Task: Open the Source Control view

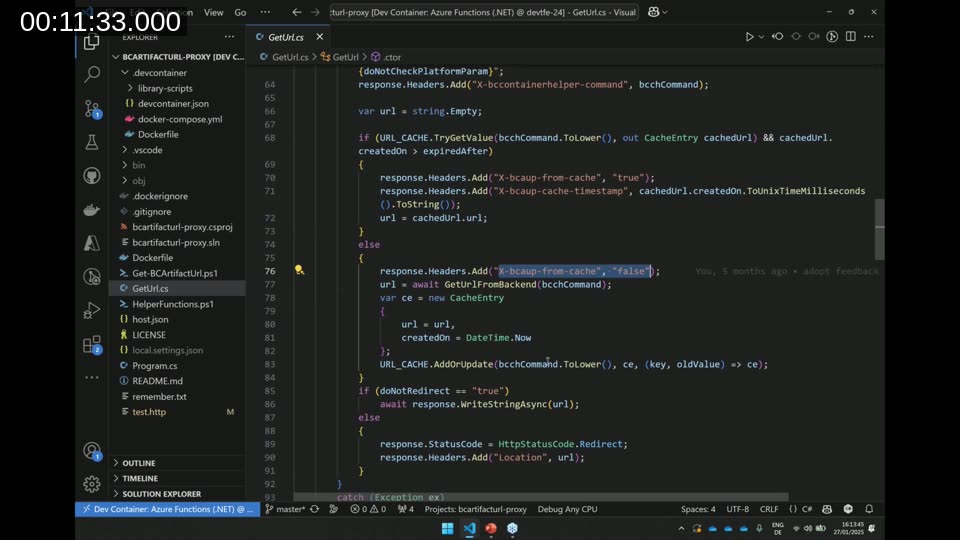Action: pos(92,108)
